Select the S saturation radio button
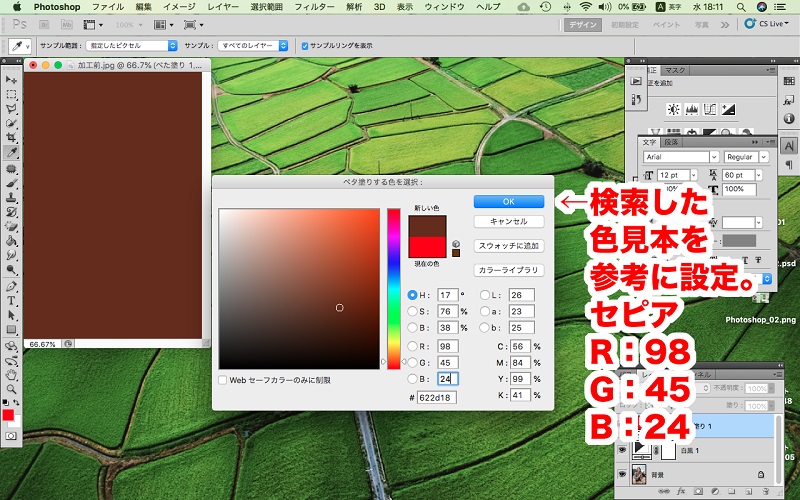 [x=412, y=311]
